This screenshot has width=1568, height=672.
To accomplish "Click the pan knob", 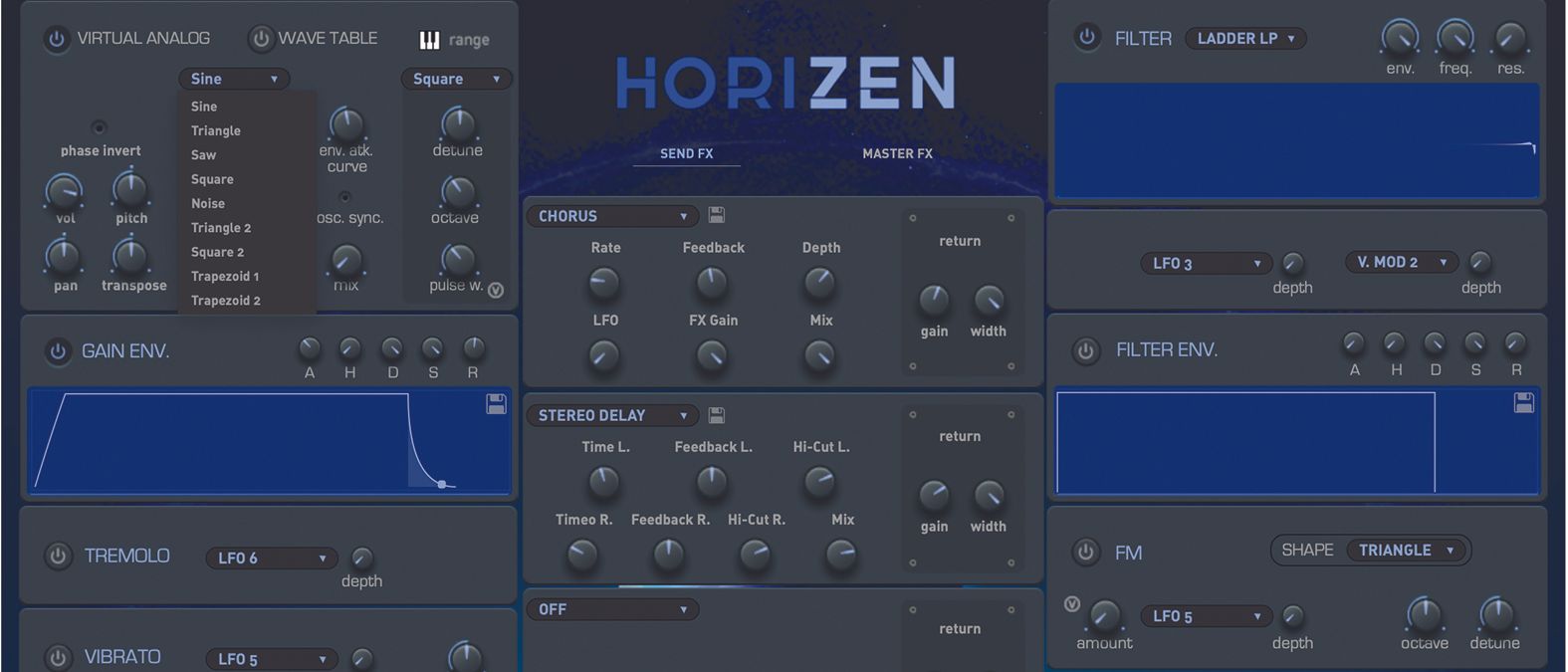I will (x=64, y=256).
